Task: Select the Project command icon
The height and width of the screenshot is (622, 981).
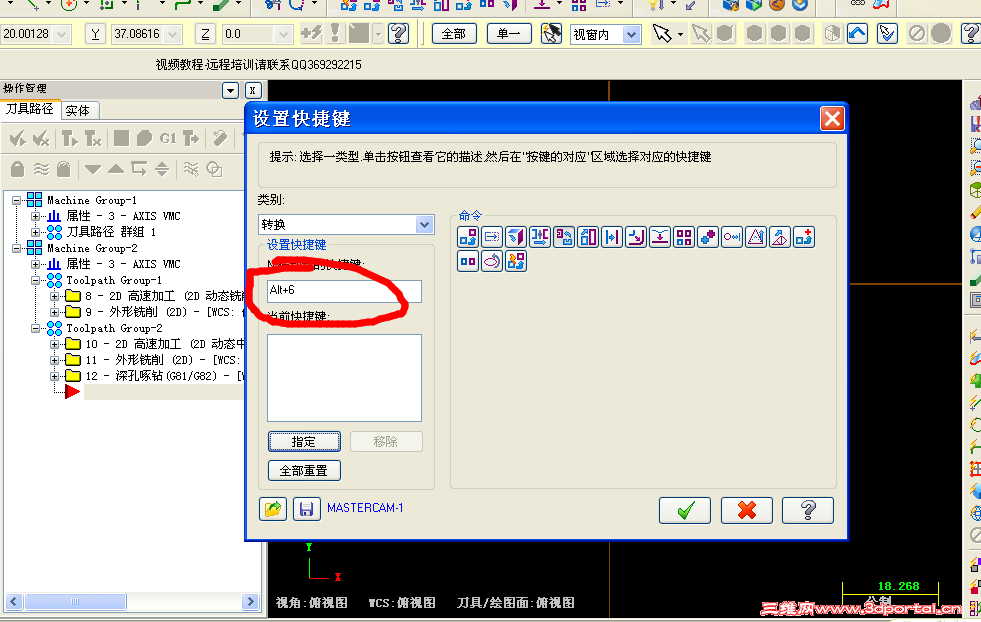Action: [x=660, y=237]
